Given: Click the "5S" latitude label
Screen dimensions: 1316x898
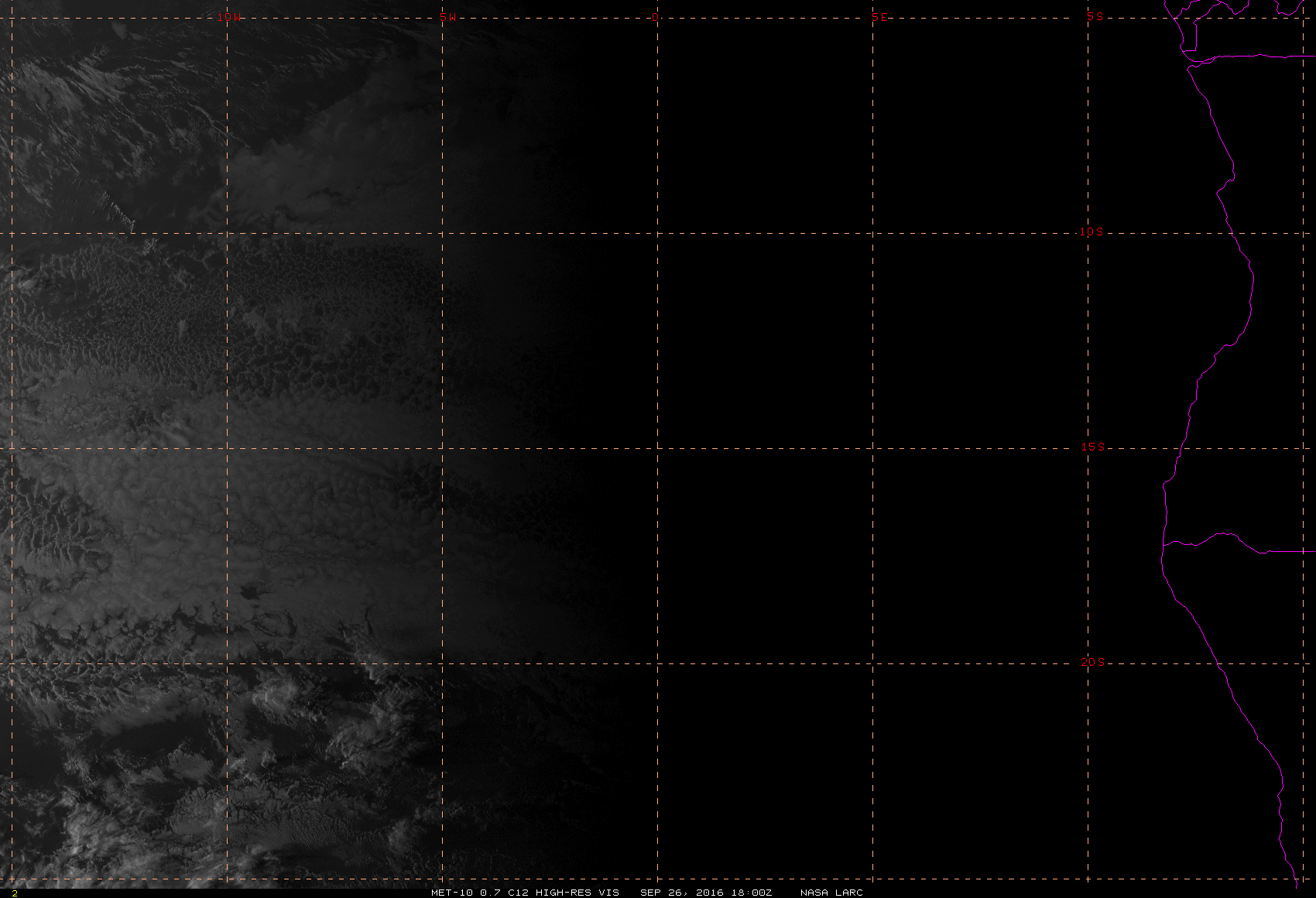Looking at the screenshot, I should [x=1095, y=16].
